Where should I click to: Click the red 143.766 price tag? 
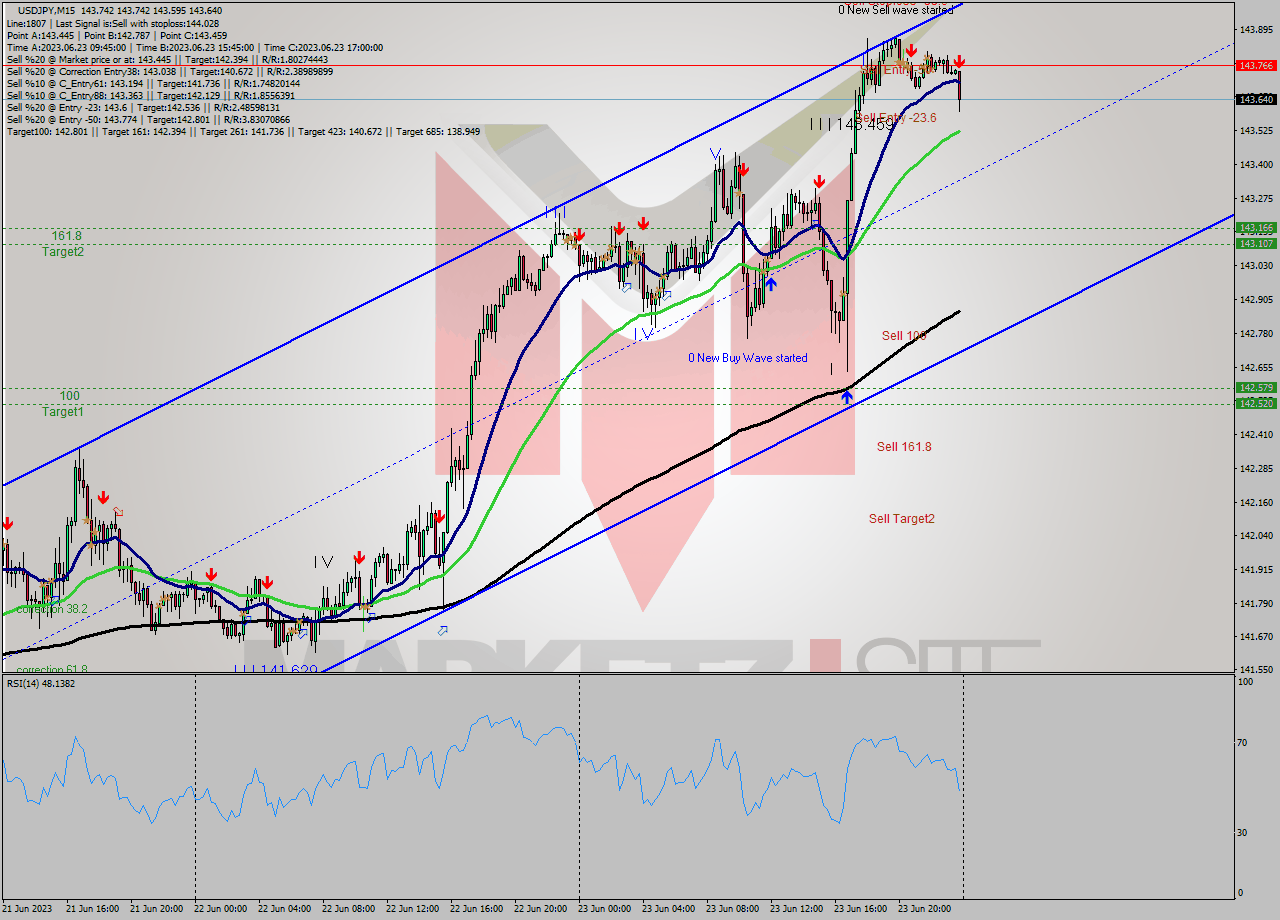1256,65
